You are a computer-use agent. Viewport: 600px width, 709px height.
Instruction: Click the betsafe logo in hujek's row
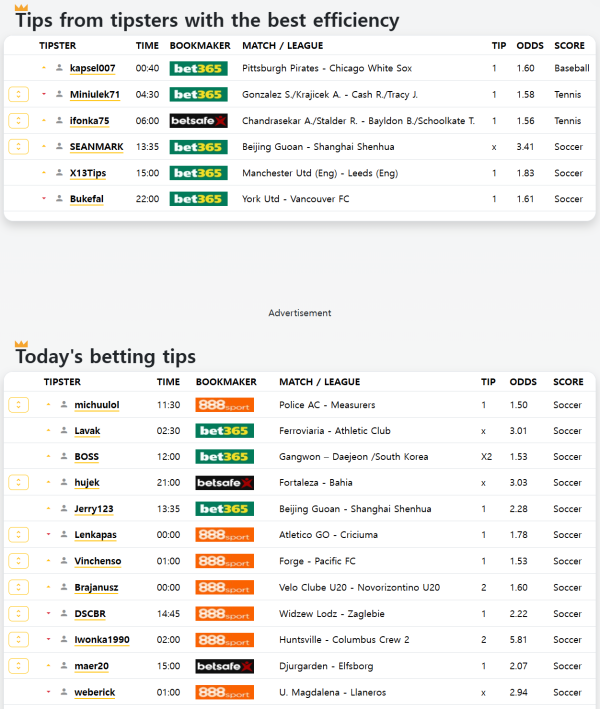tap(224, 483)
